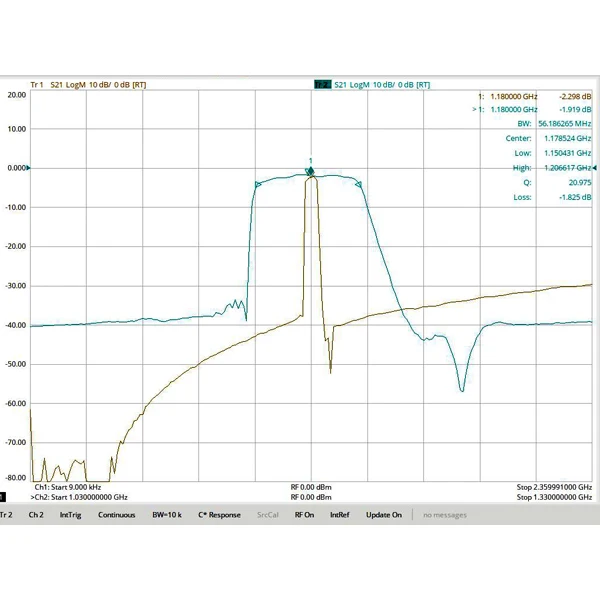The height and width of the screenshot is (600, 600).
Task: Click the 20.00 y-axis scale label
Action: 17,95
